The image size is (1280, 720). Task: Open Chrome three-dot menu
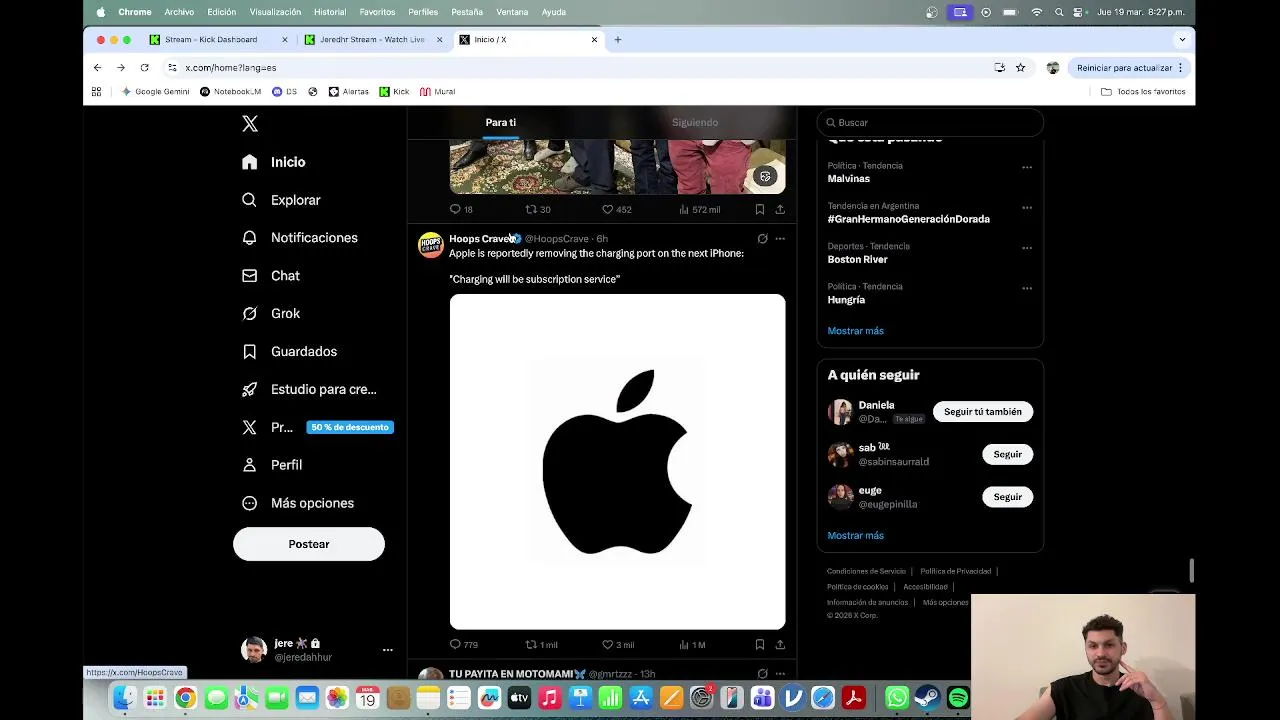pyautogui.click(x=1180, y=68)
